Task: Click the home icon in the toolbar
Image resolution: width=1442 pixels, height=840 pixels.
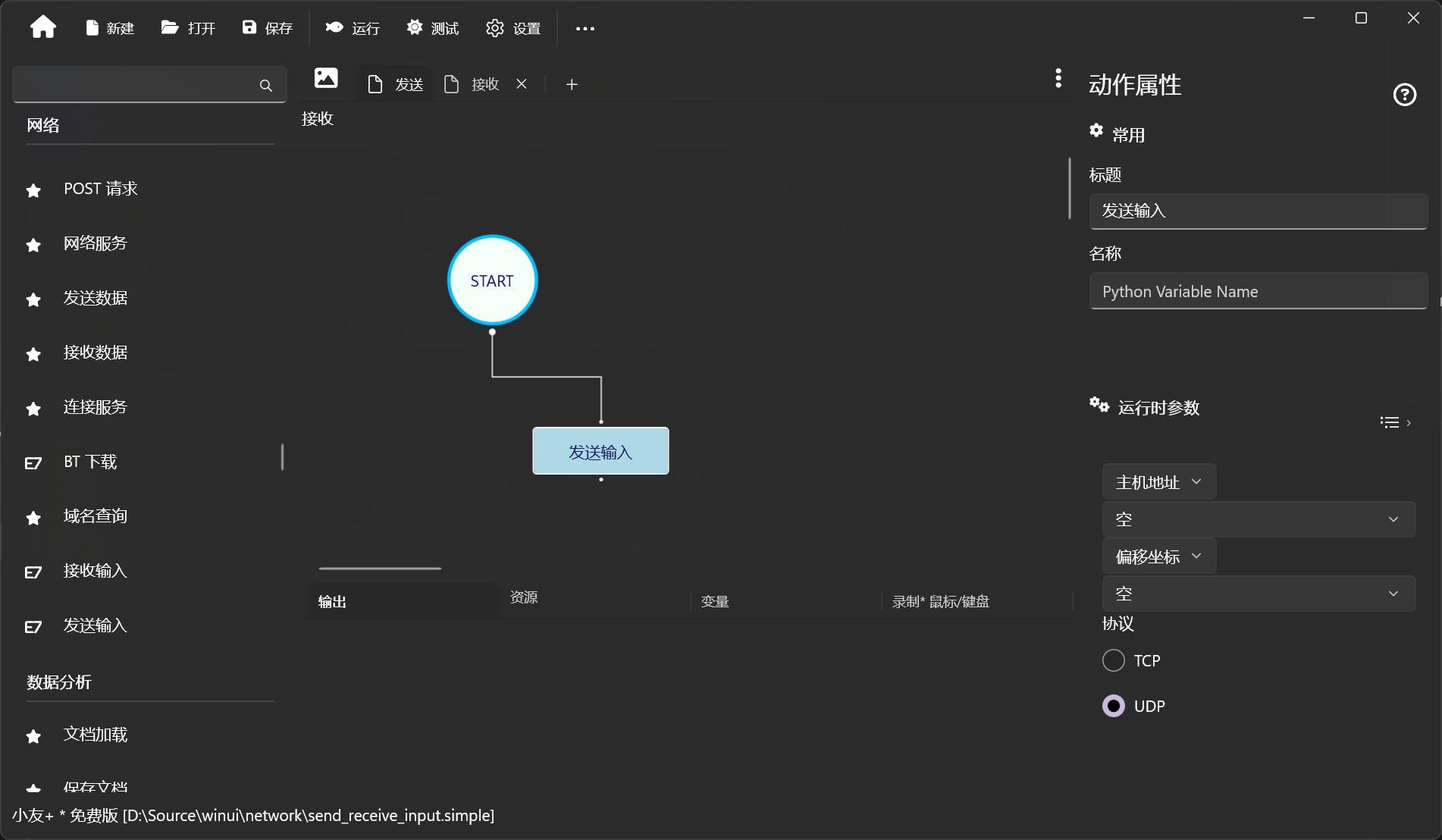Action: click(43, 27)
